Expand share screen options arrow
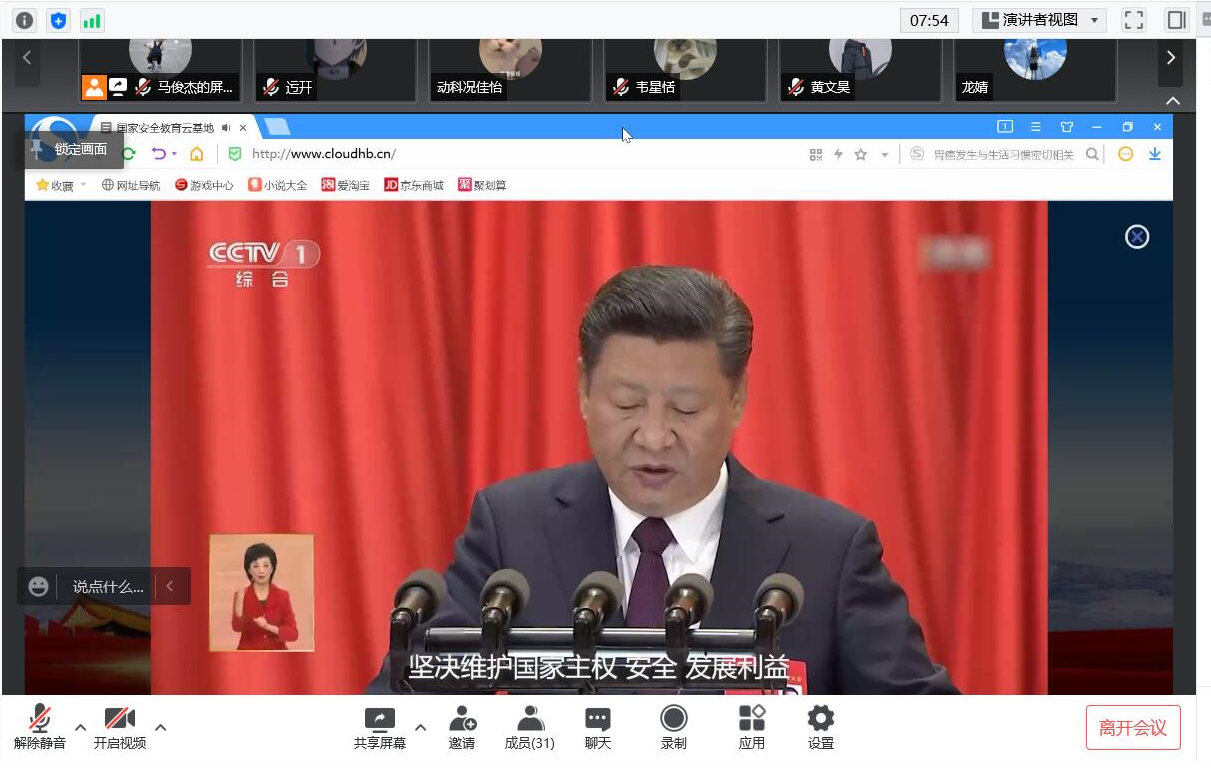Viewport: 1211px width, 773px height. (421, 727)
